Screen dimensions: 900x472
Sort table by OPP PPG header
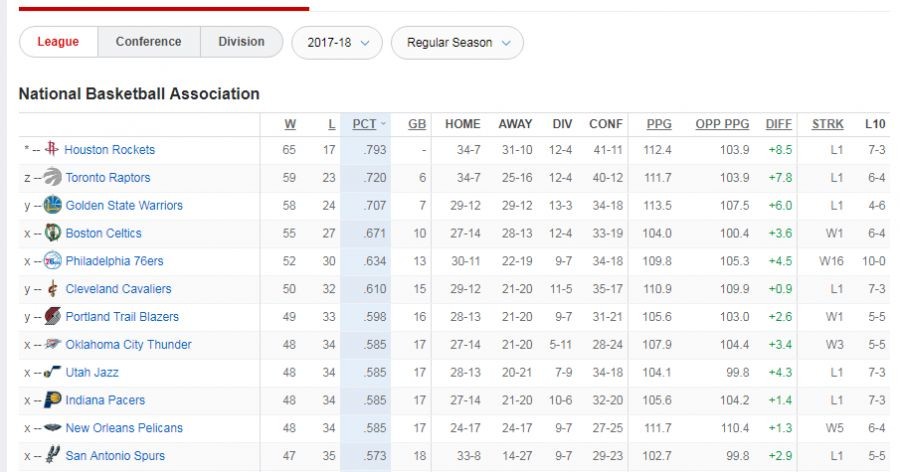click(x=722, y=124)
